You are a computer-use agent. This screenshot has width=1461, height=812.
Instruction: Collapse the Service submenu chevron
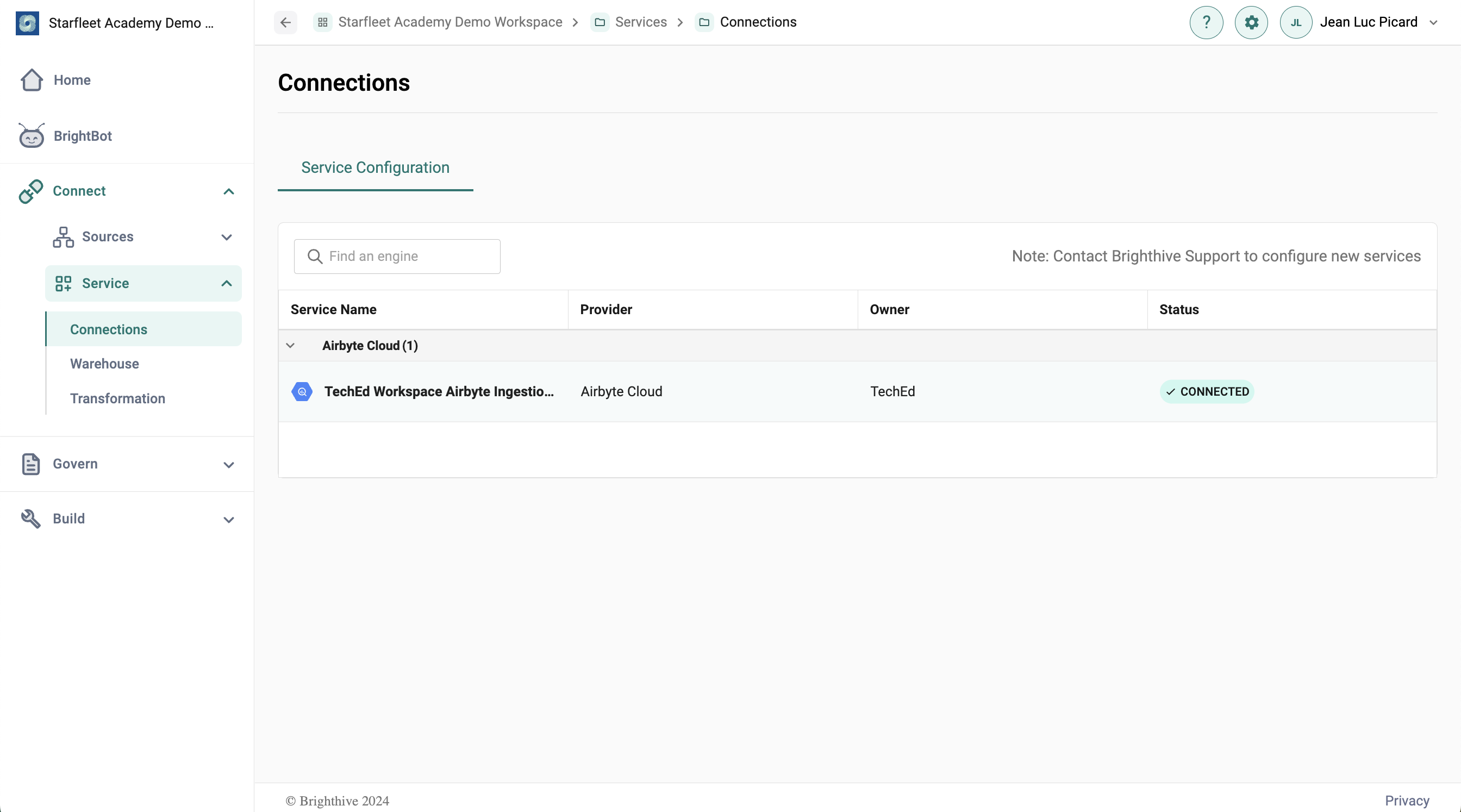coord(226,284)
